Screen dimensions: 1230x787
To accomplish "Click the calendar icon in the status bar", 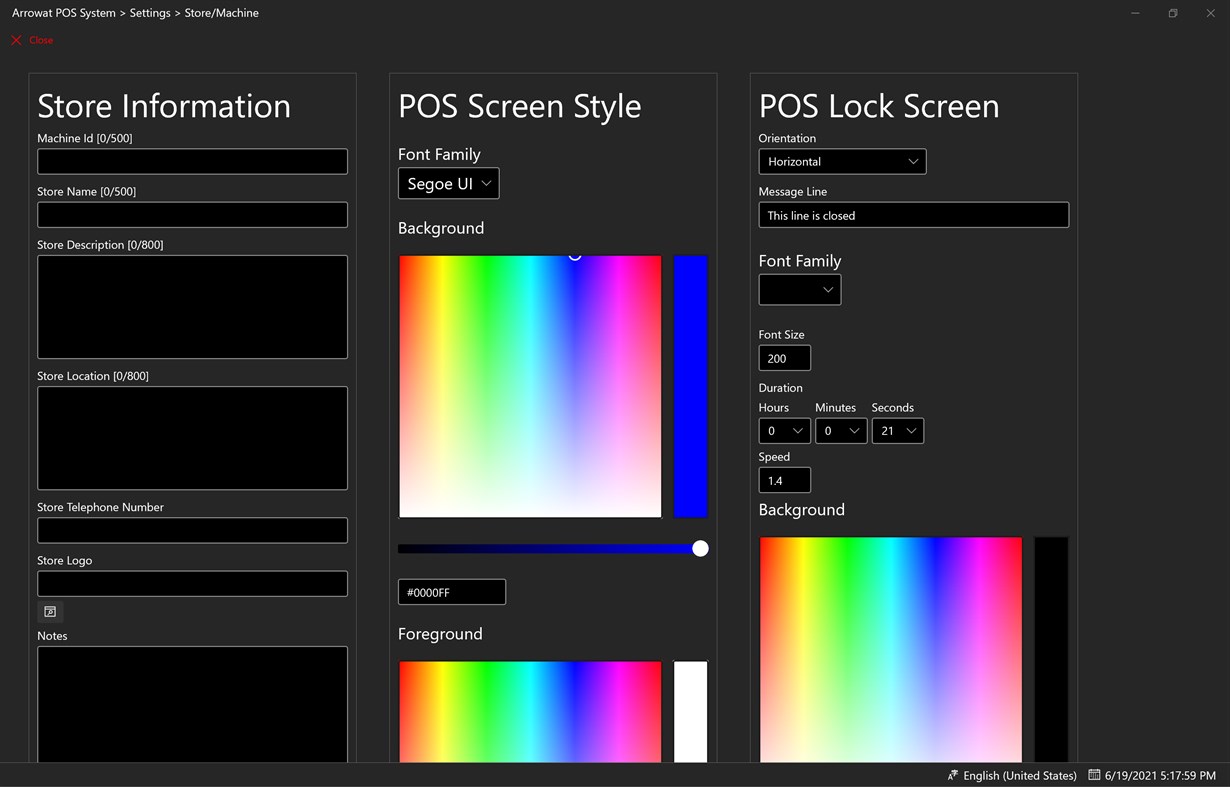I will click(1094, 775).
